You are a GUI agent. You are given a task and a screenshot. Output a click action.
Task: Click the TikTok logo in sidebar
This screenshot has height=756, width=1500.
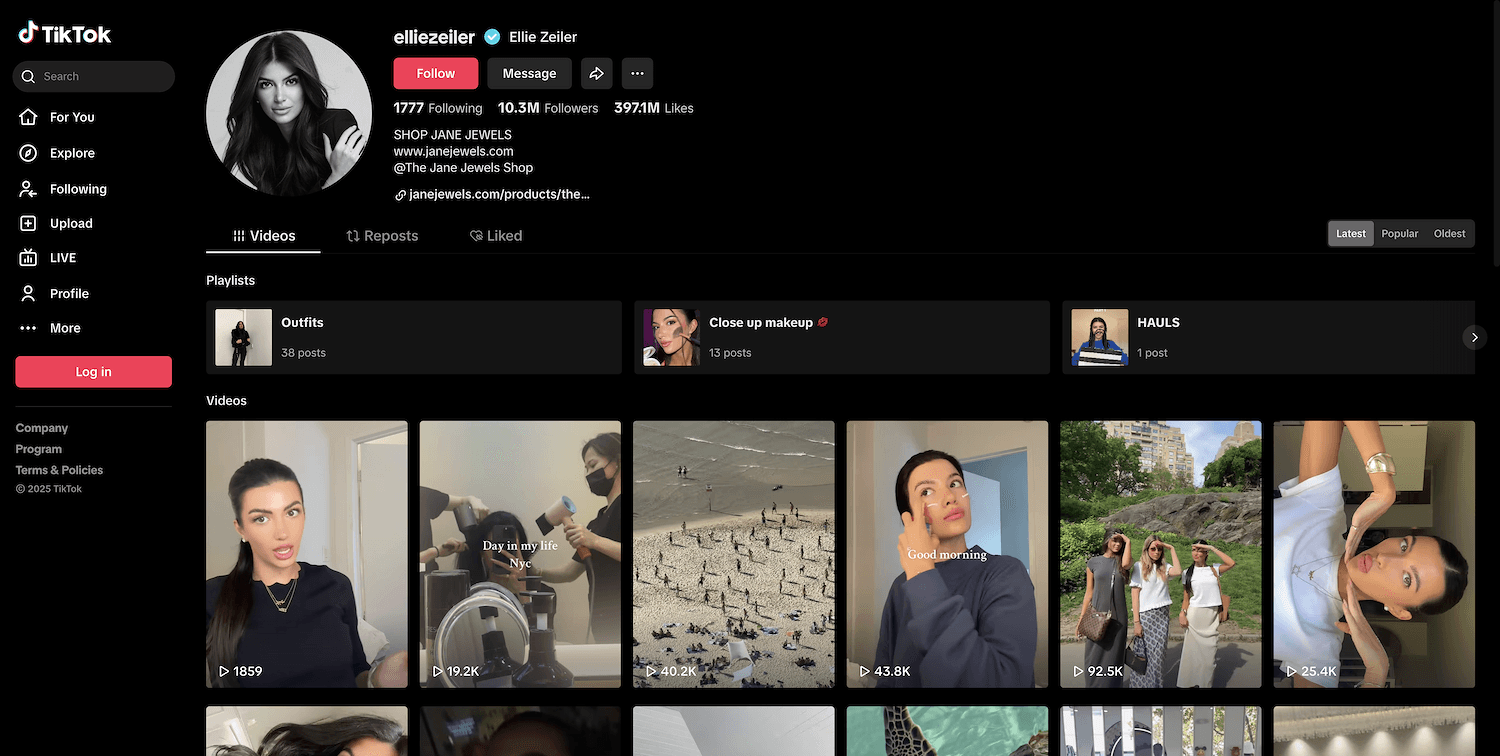(65, 34)
